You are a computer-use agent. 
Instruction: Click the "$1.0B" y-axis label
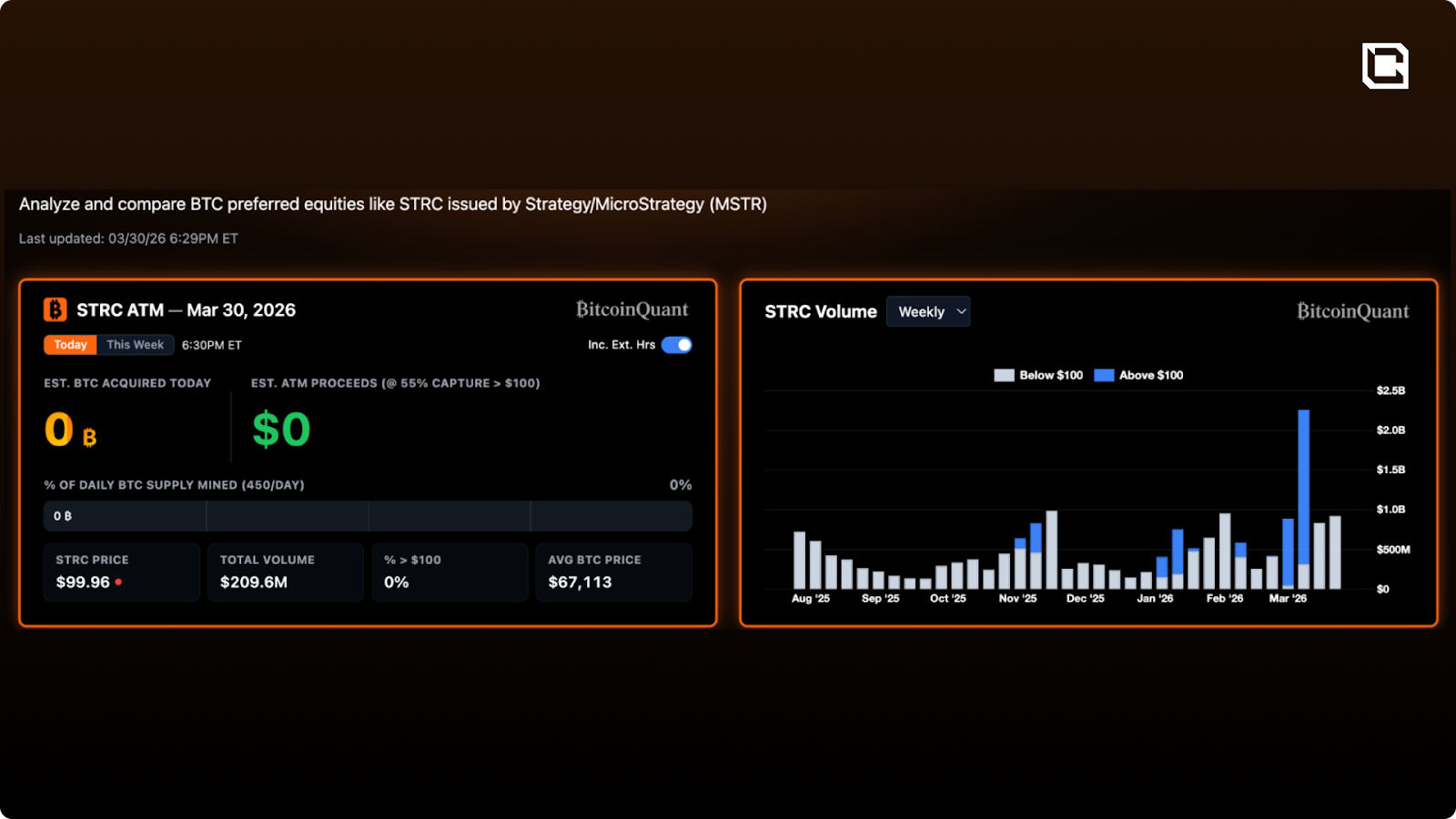[1390, 509]
